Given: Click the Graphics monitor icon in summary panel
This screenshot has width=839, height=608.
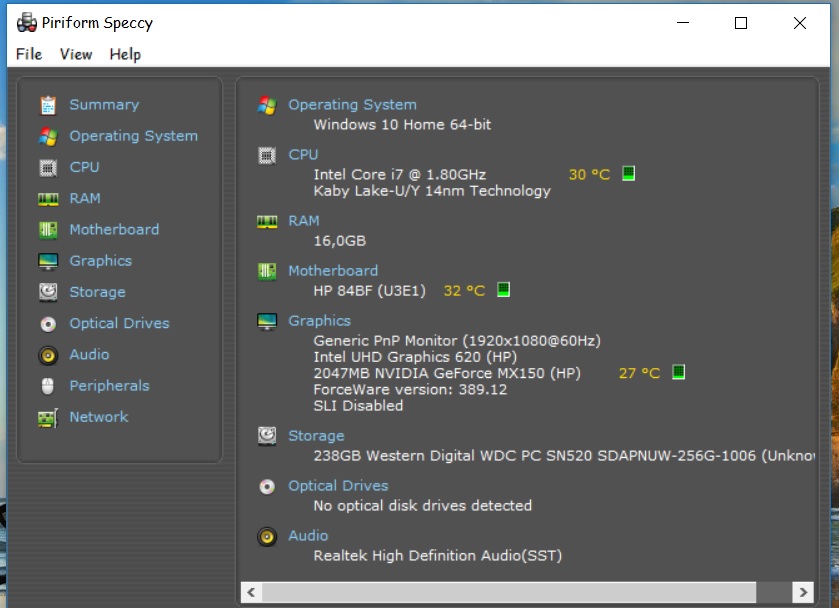Looking at the screenshot, I should pyautogui.click(x=267, y=321).
